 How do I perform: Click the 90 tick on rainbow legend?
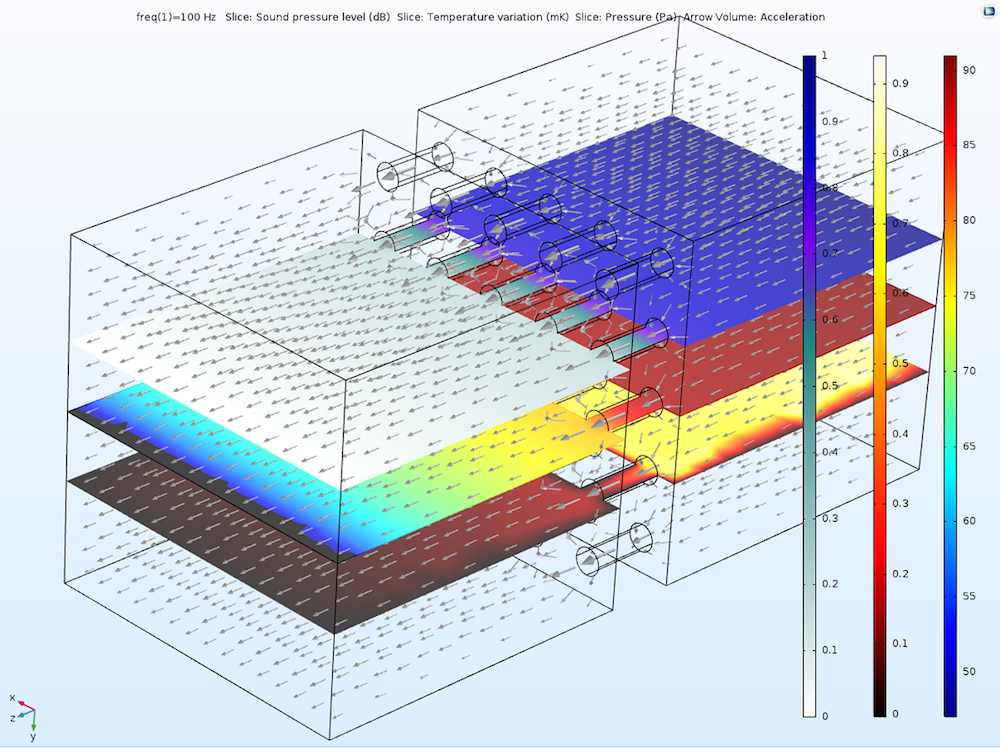point(969,70)
